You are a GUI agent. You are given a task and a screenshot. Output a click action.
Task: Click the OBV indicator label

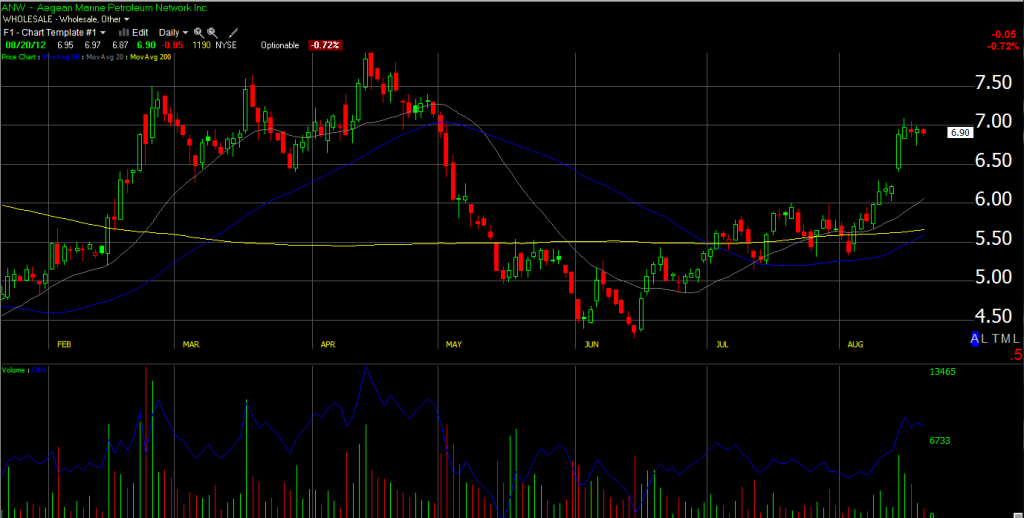click(41, 367)
